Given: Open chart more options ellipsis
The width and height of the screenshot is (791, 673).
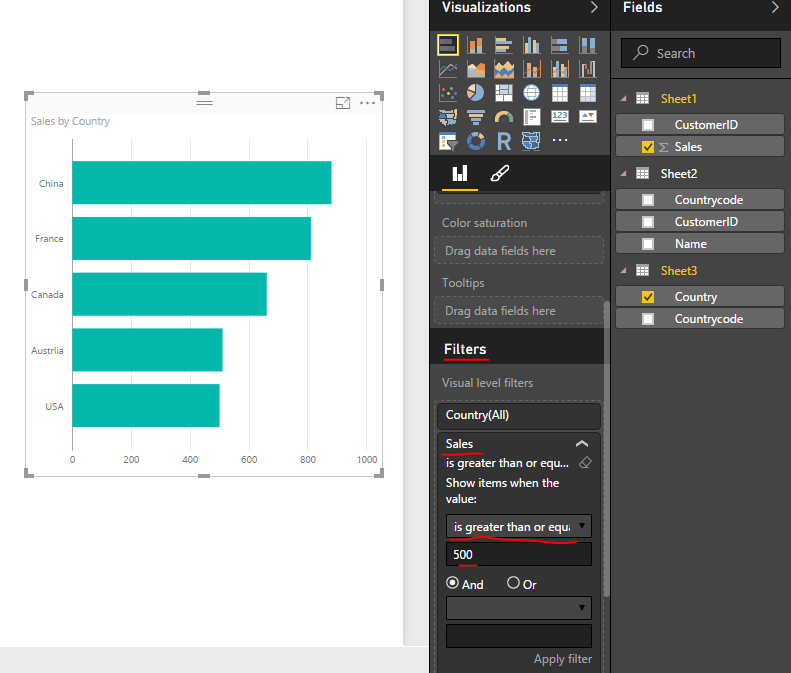Looking at the screenshot, I should coord(367,103).
